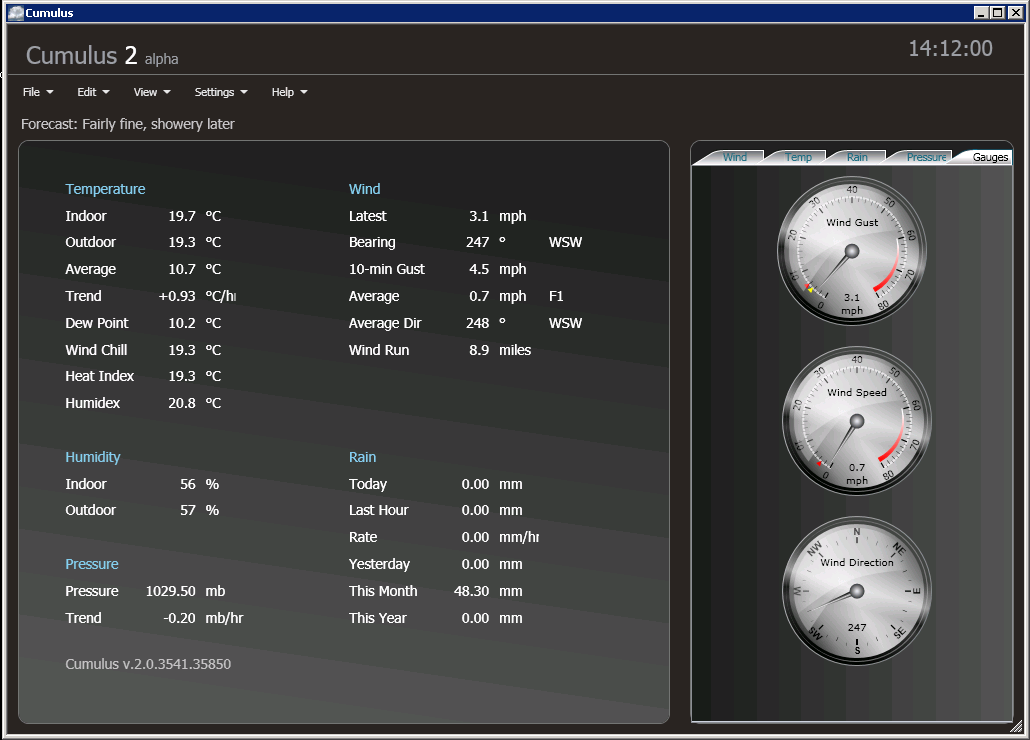Expand the View dropdown menu
This screenshot has height=740, width=1030.
click(152, 92)
